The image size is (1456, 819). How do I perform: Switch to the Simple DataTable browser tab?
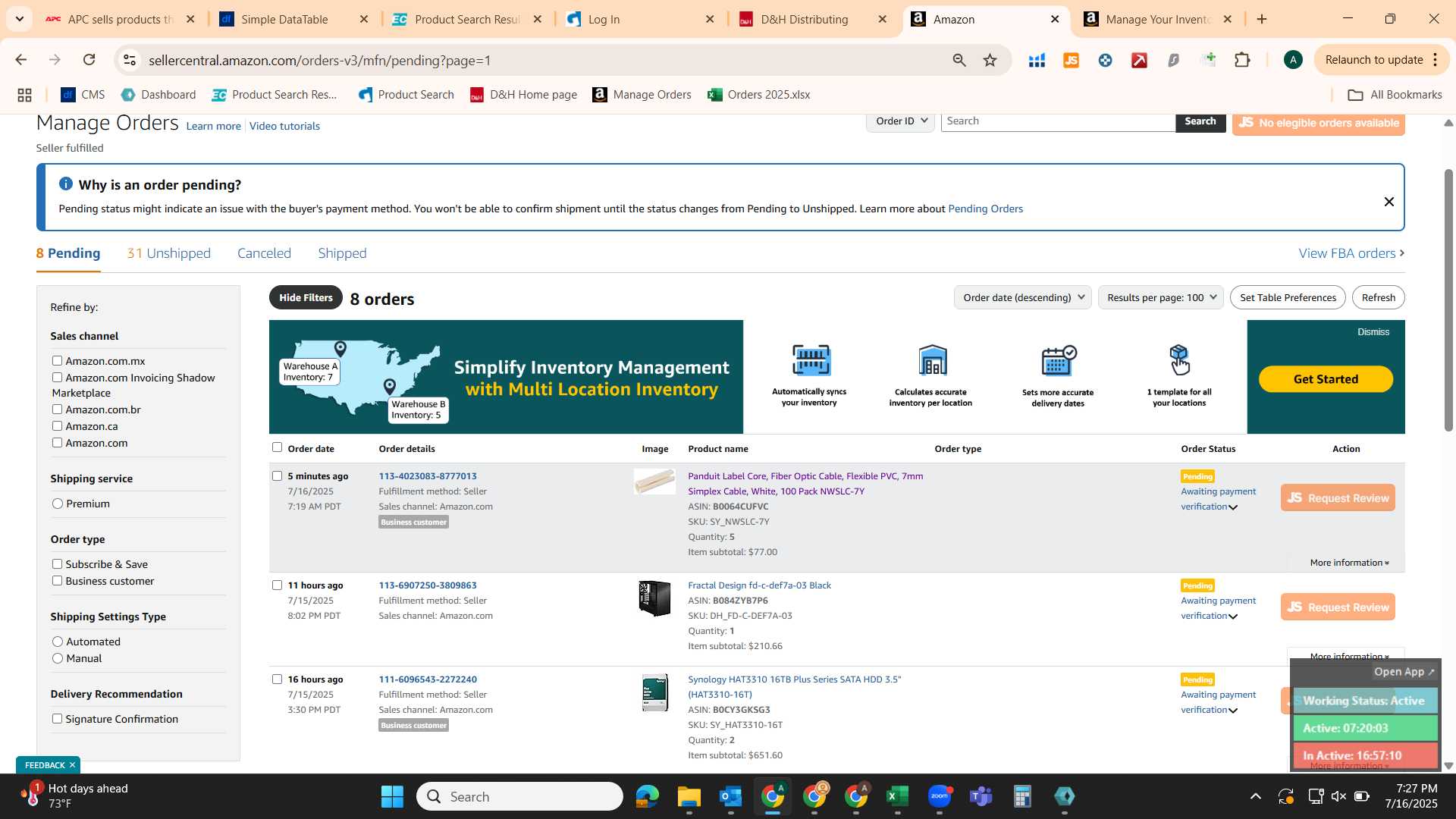point(284,19)
